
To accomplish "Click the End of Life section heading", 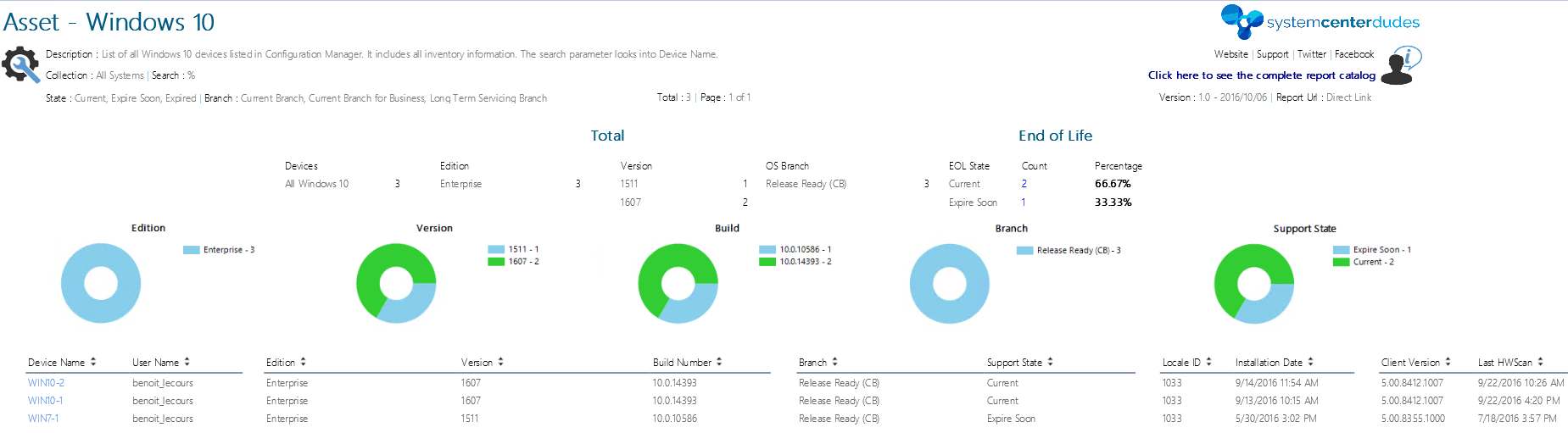I will click(x=1055, y=136).
